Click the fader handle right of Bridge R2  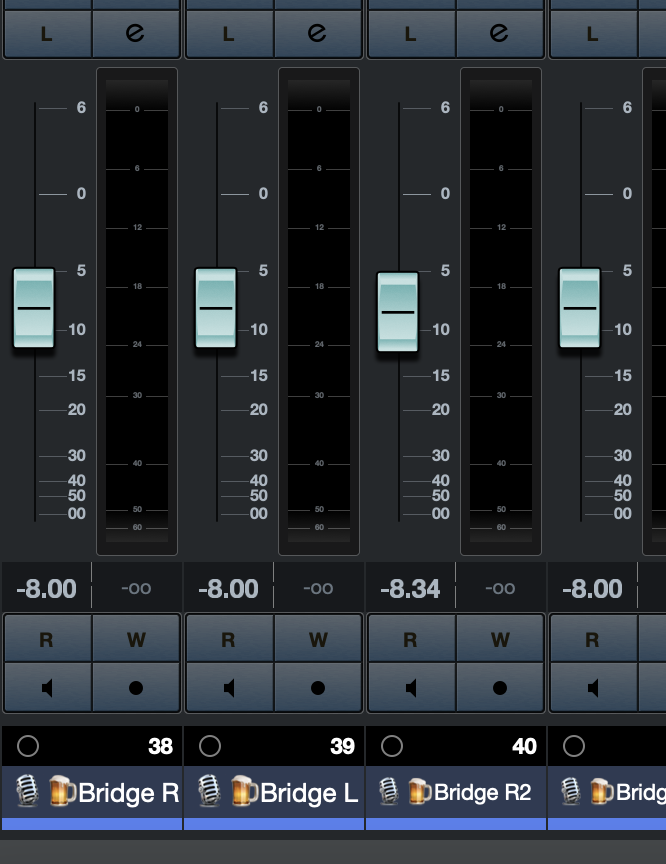point(580,308)
